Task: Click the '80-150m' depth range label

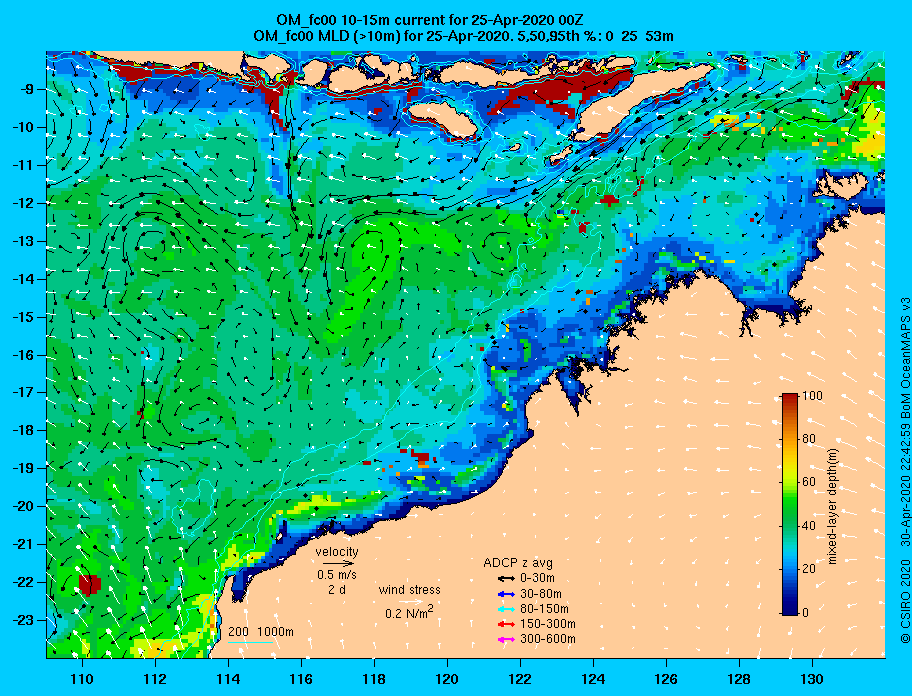Action: (x=544, y=609)
